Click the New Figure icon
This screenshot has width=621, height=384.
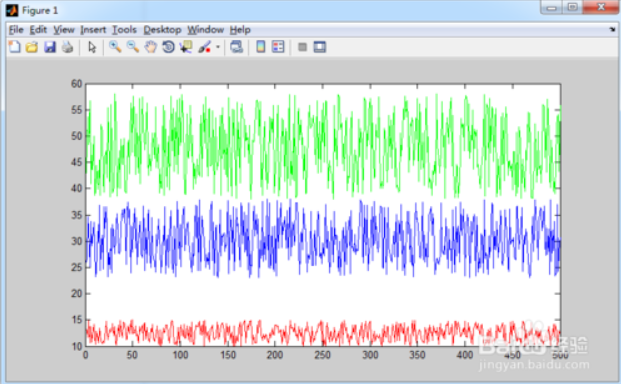click(15, 47)
